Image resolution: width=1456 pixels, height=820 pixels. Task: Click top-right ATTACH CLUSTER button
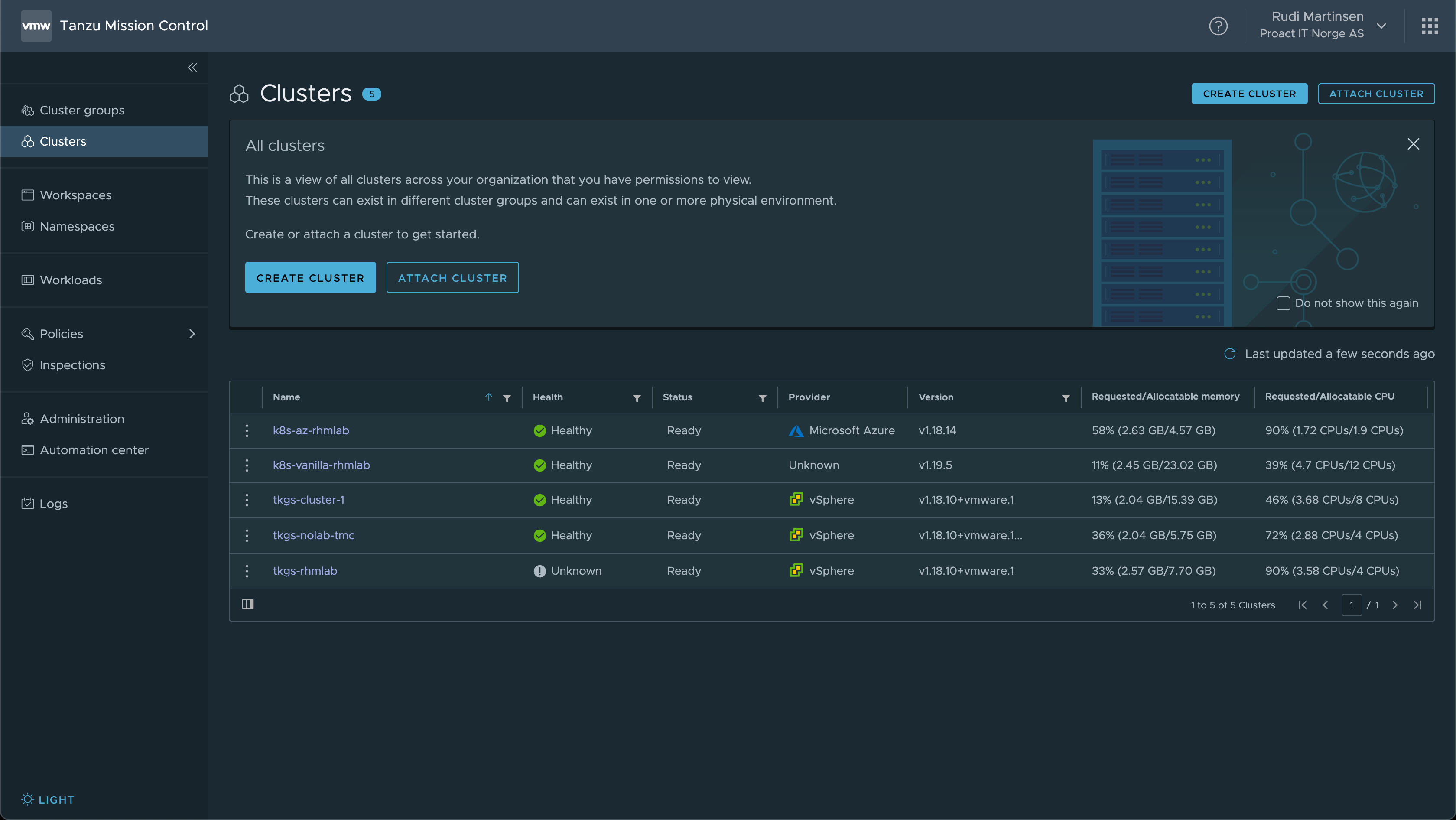[1376, 94]
